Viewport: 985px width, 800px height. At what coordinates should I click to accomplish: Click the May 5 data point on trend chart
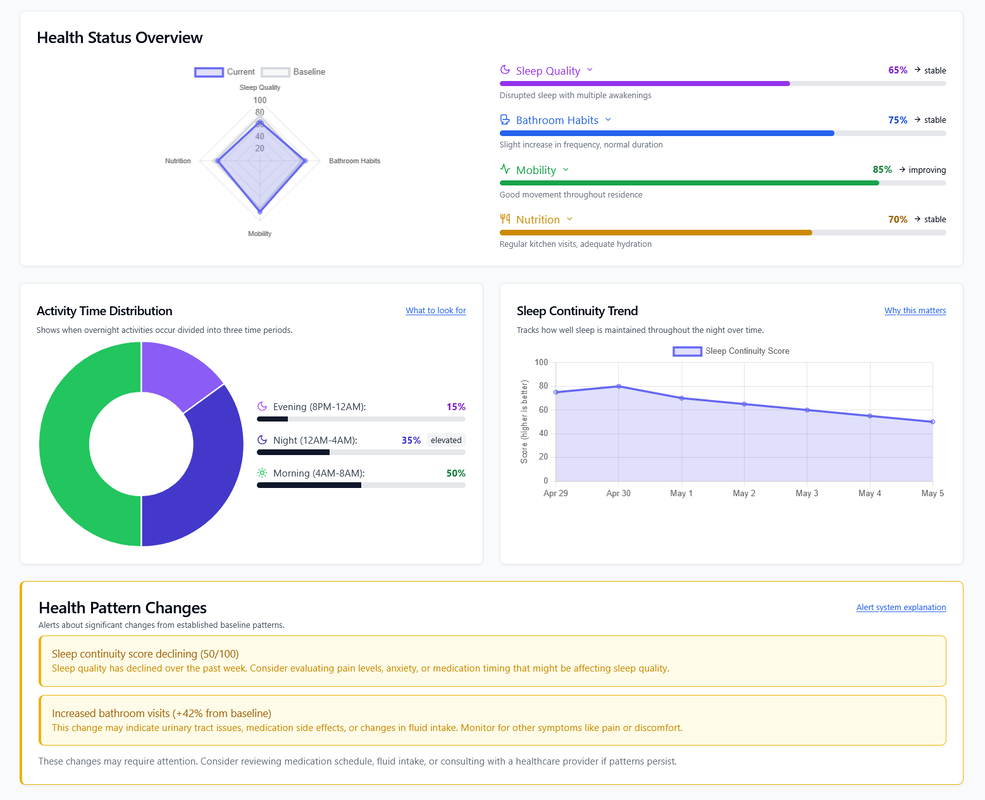click(x=933, y=421)
